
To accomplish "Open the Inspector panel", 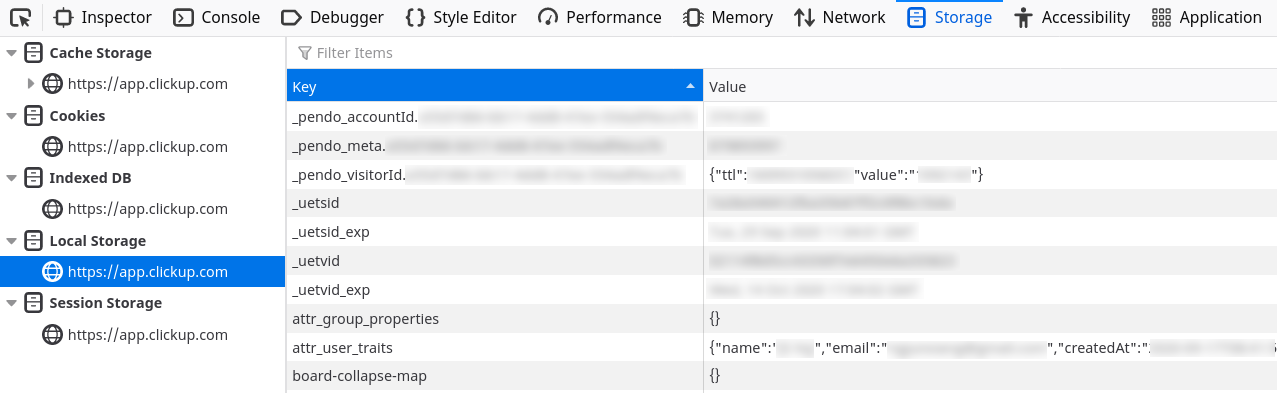I will pyautogui.click(x=103, y=17).
